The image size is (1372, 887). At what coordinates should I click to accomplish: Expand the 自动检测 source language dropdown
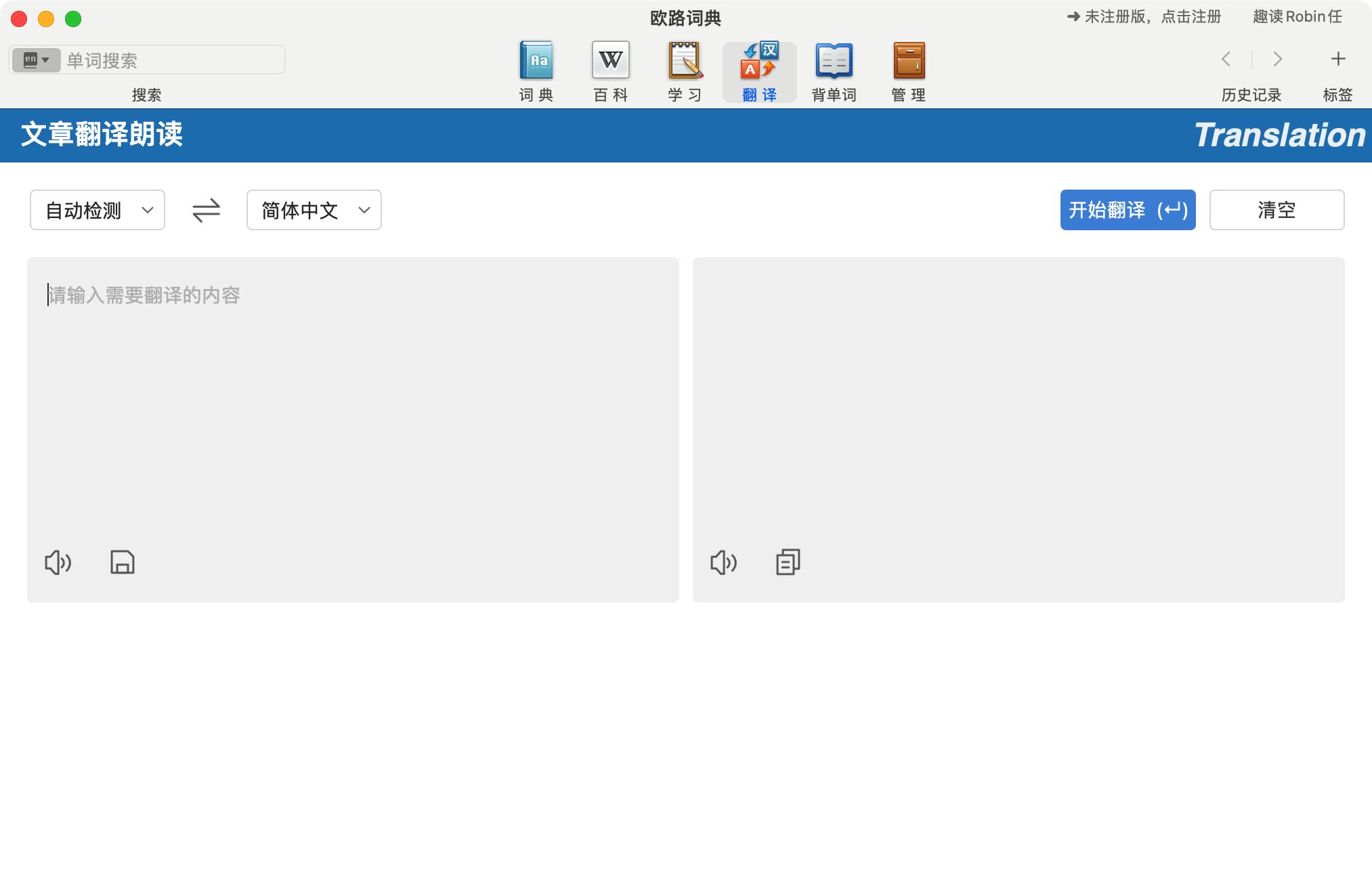(98, 211)
